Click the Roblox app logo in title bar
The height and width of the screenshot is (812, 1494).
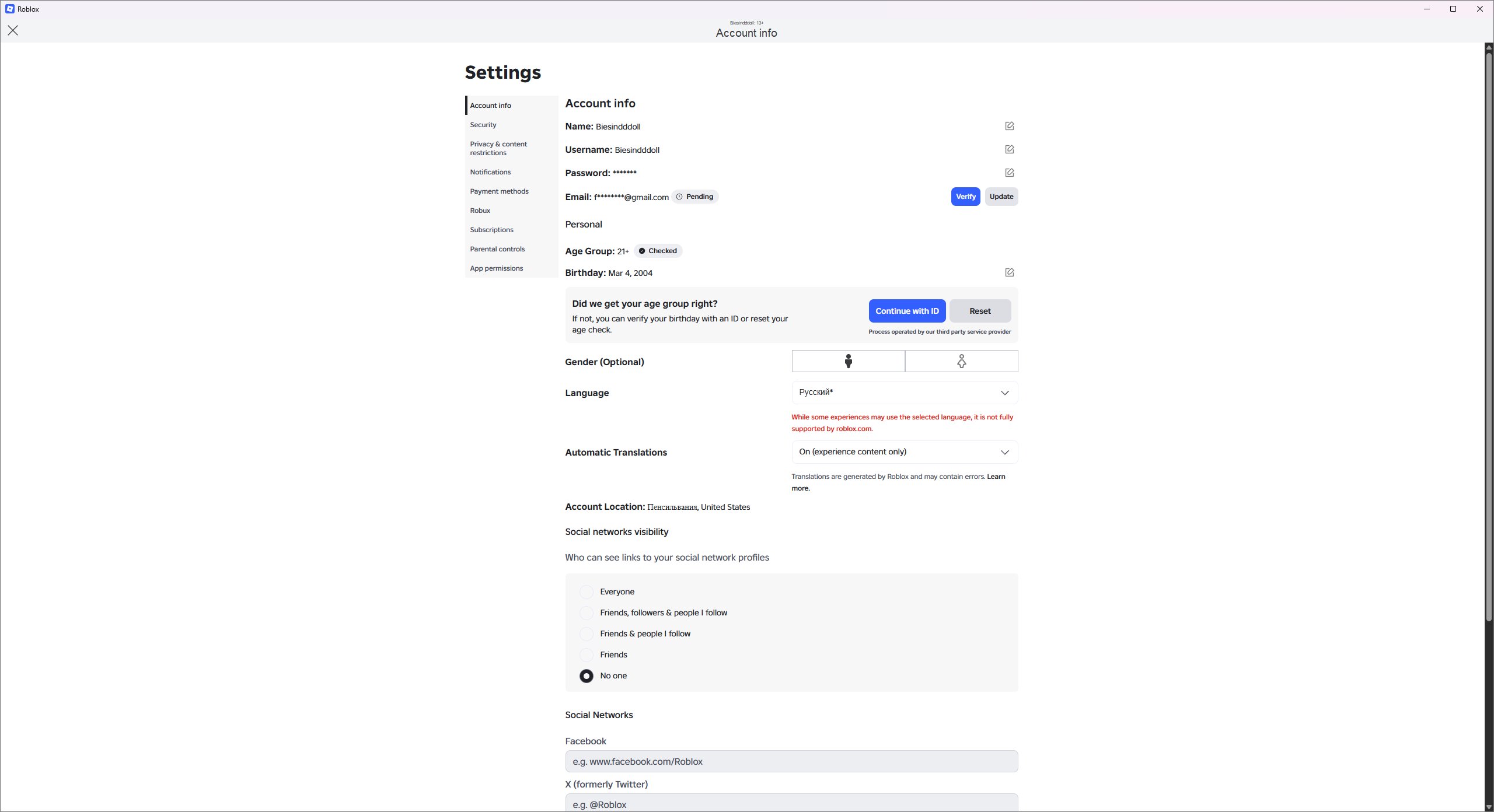(9, 9)
